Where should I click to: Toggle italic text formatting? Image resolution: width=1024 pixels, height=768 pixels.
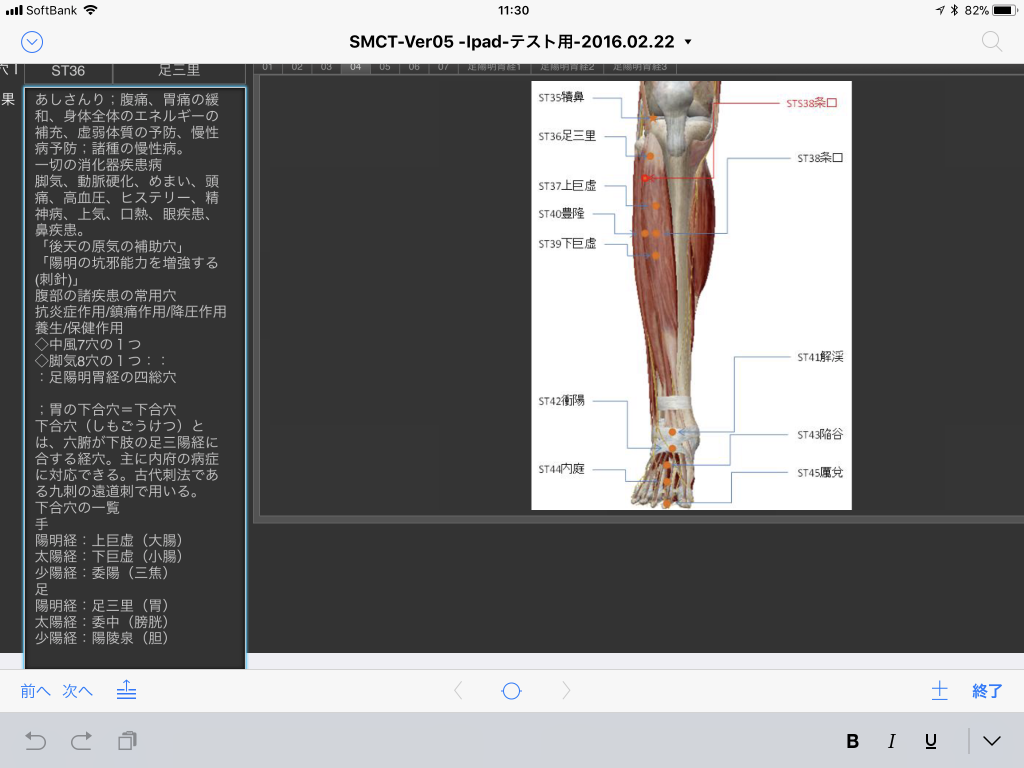tap(892, 741)
